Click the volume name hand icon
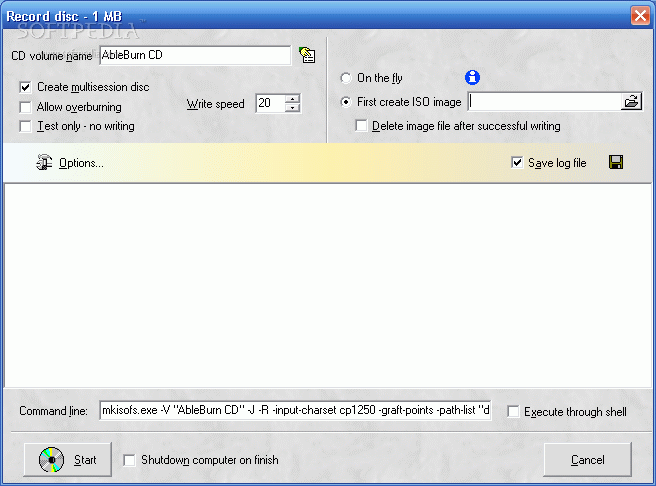The image size is (656, 486). pos(308,55)
